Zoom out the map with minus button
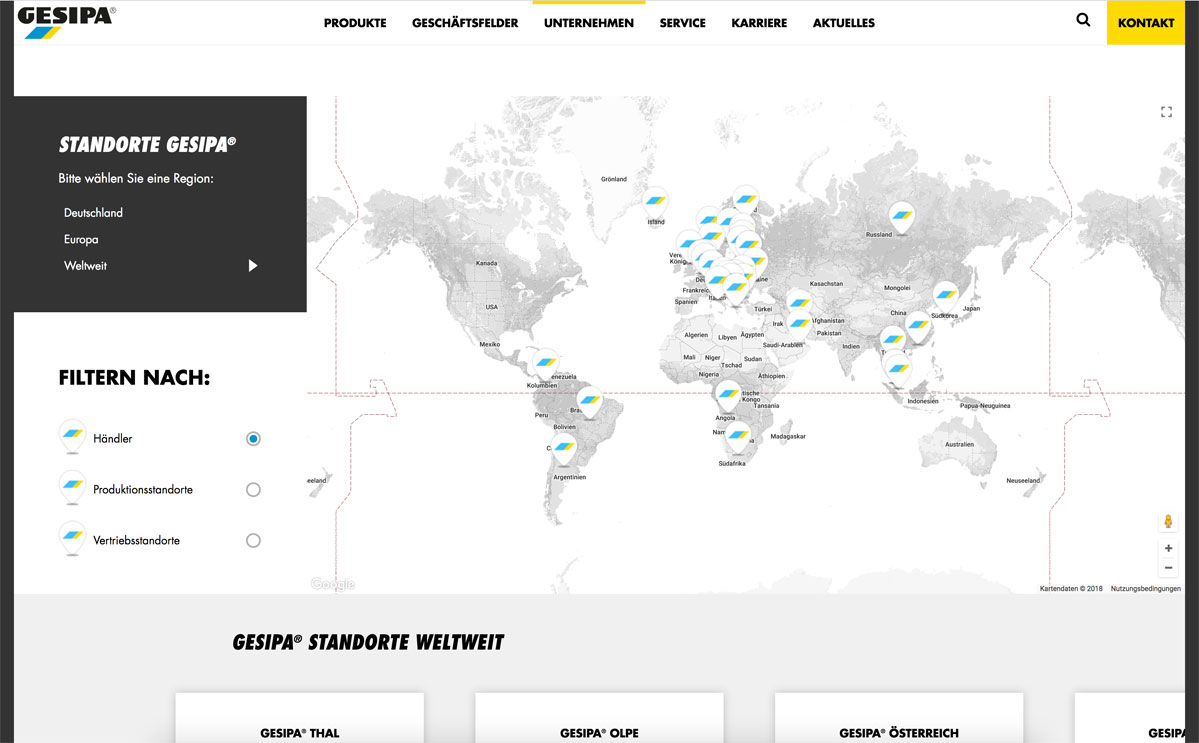1199x743 pixels. coord(1168,568)
